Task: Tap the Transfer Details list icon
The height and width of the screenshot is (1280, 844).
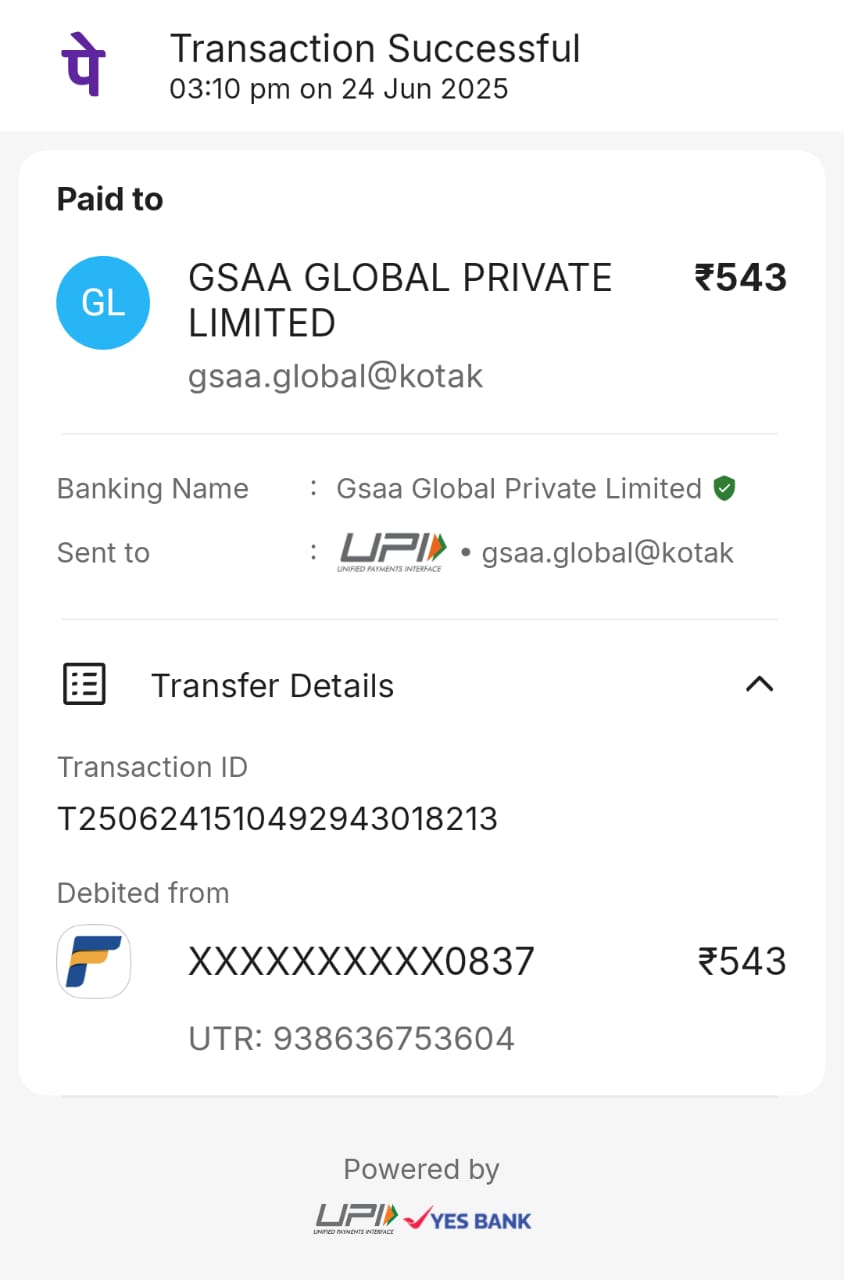Action: [x=85, y=685]
